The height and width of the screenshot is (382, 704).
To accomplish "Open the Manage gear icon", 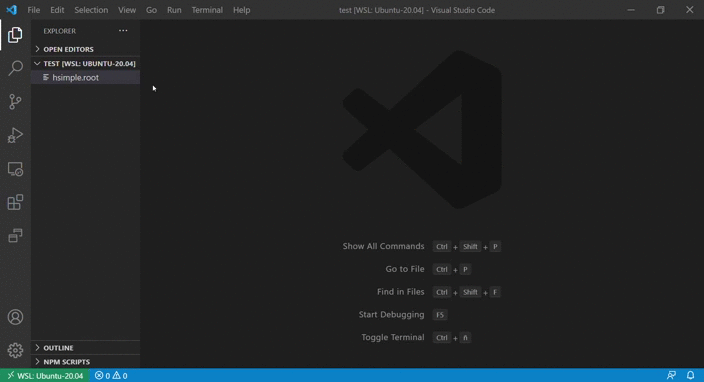I will (15, 350).
